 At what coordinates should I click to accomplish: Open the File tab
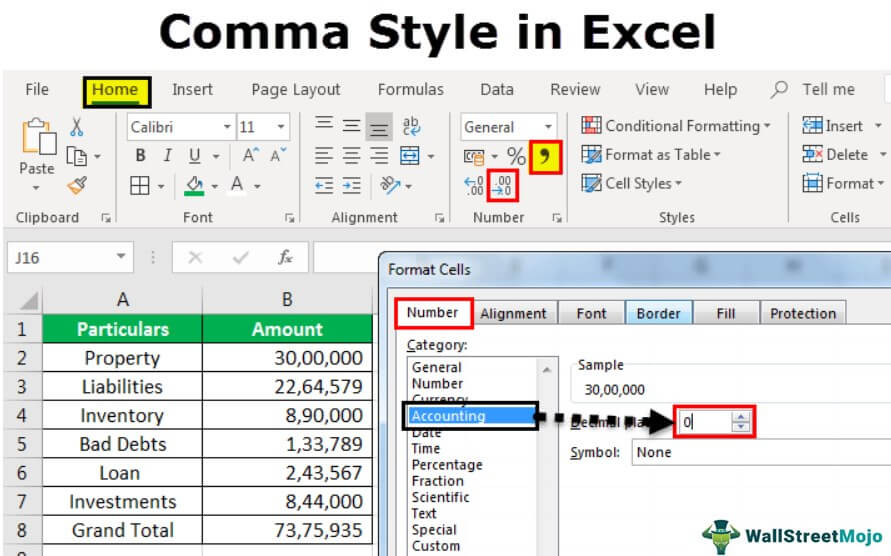(37, 89)
